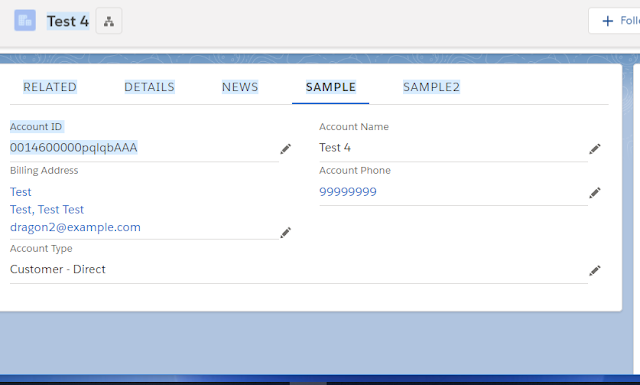Click the account record icon beside Test 4
The width and height of the screenshot is (640, 385).
[x=25, y=20]
